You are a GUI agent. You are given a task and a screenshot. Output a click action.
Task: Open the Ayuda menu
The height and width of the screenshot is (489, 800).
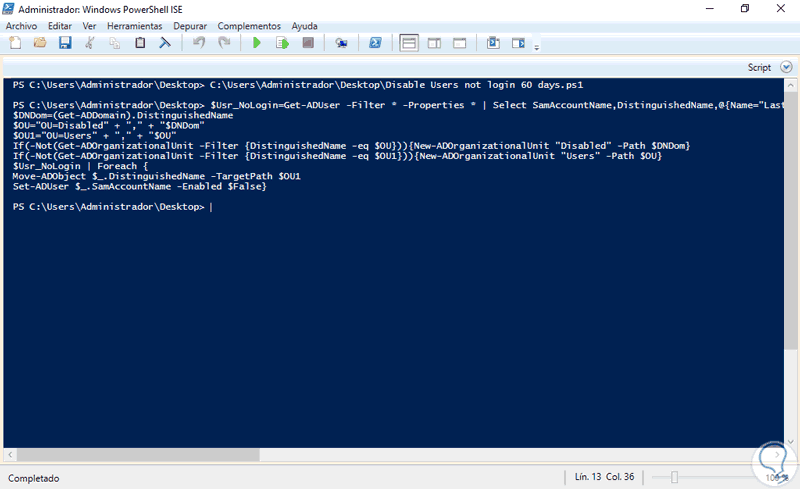tap(304, 26)
